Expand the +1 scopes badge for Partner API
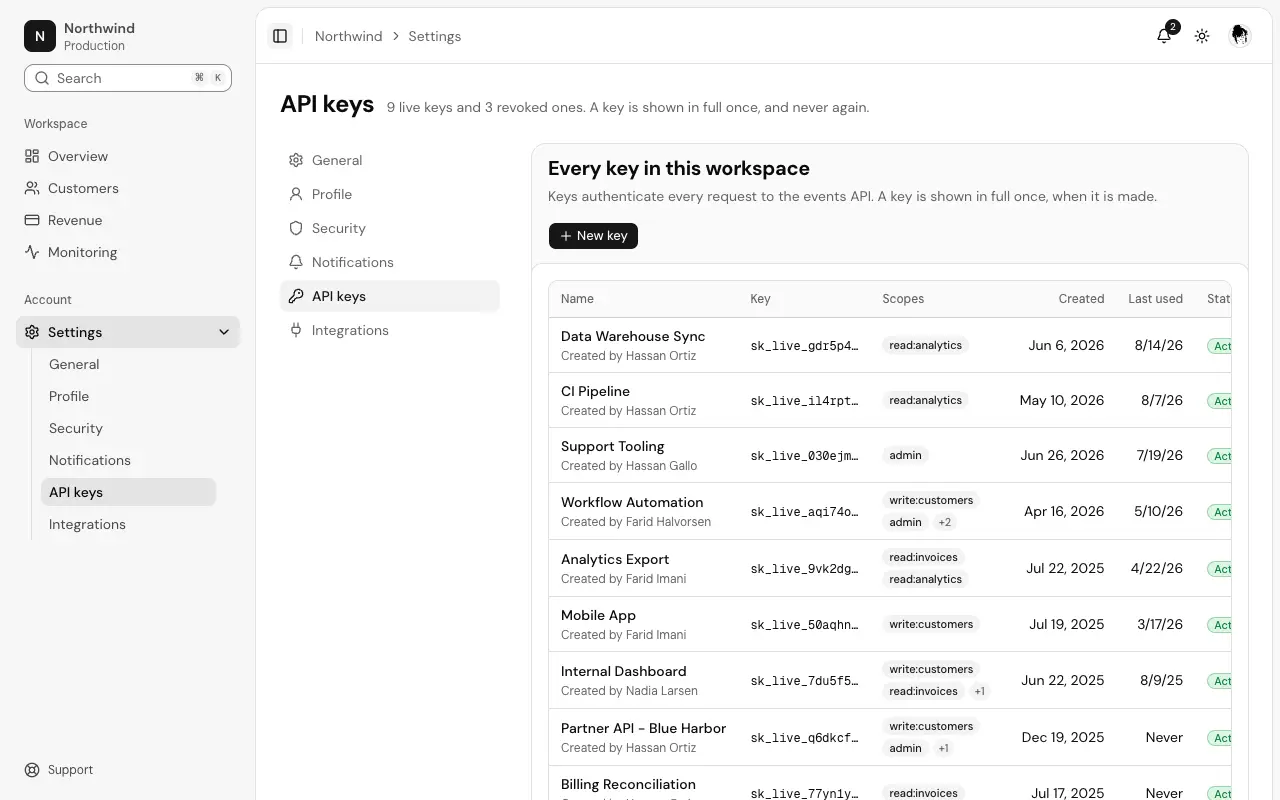1280x800 pixels. pyautogui.click(x=943, y=748)
